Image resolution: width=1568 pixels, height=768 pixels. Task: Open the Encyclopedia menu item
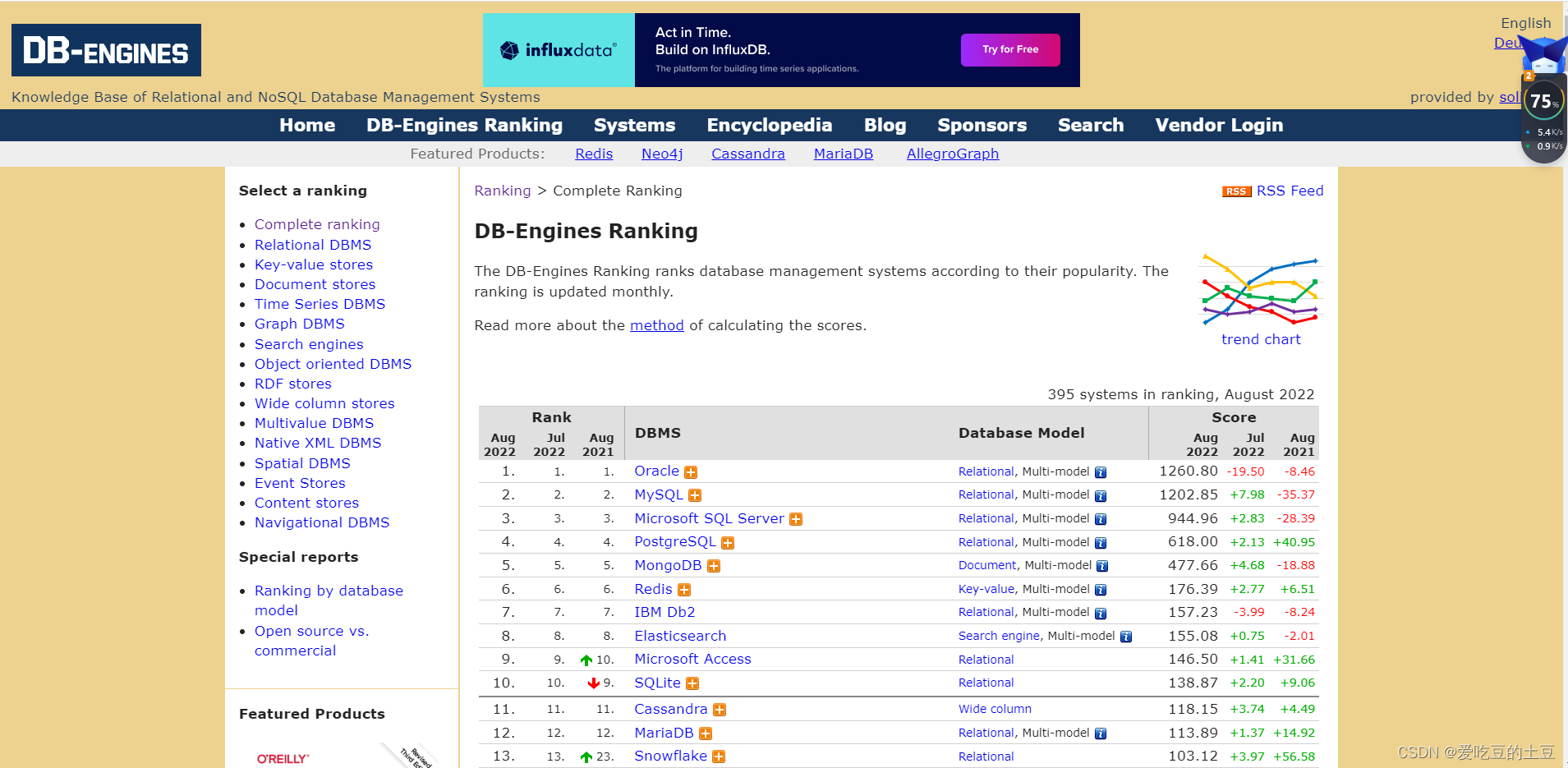[770, 125]
